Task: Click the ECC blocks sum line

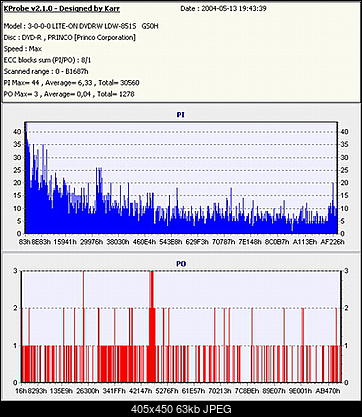Action: tap(47, 60)
